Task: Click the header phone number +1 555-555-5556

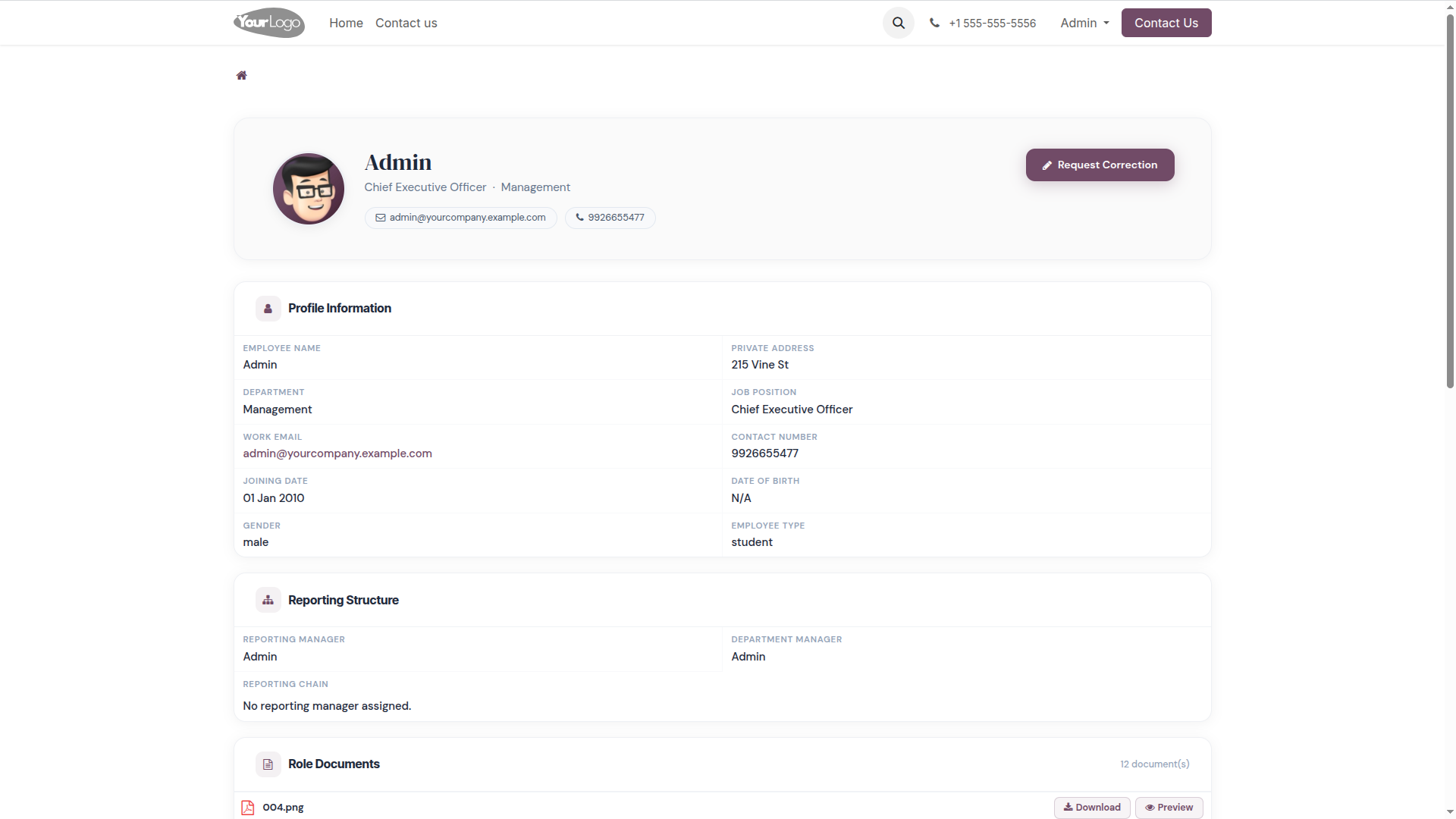Action: 992,23
